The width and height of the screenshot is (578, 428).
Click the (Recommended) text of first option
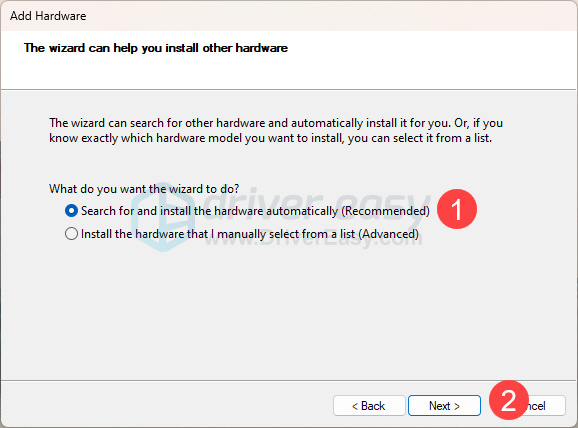(385, 211)
